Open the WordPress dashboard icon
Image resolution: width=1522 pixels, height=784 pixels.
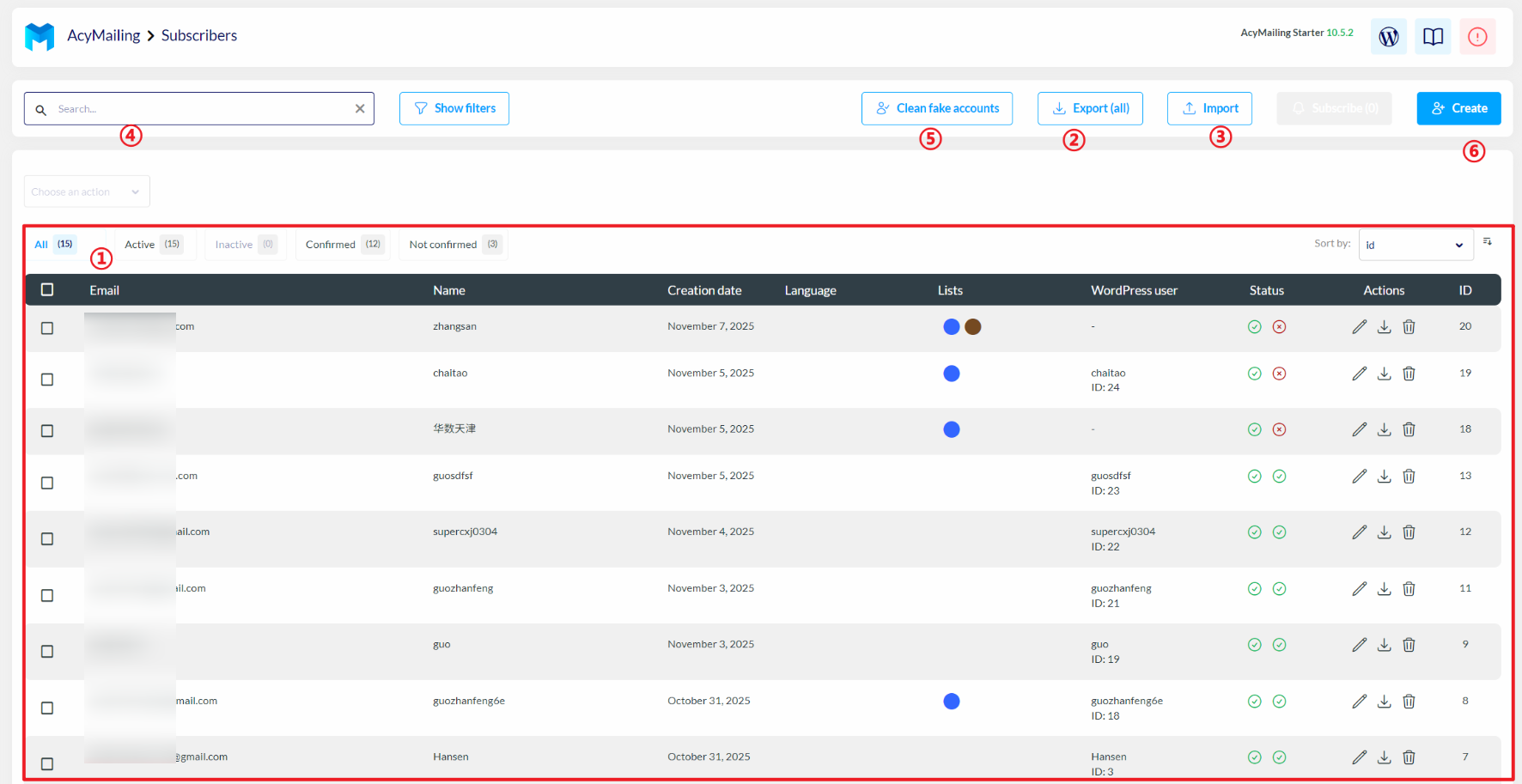tap(1388, 37)
